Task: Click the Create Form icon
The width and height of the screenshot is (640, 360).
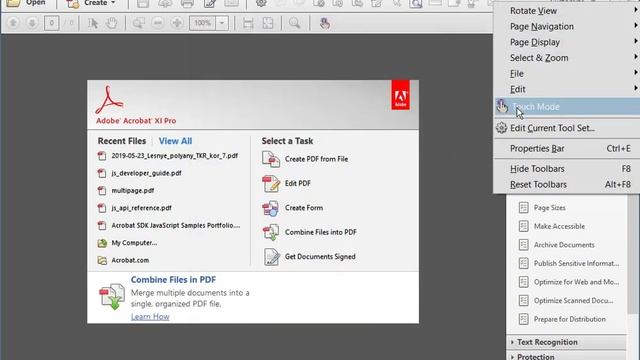Action: (x=271, y=208)
